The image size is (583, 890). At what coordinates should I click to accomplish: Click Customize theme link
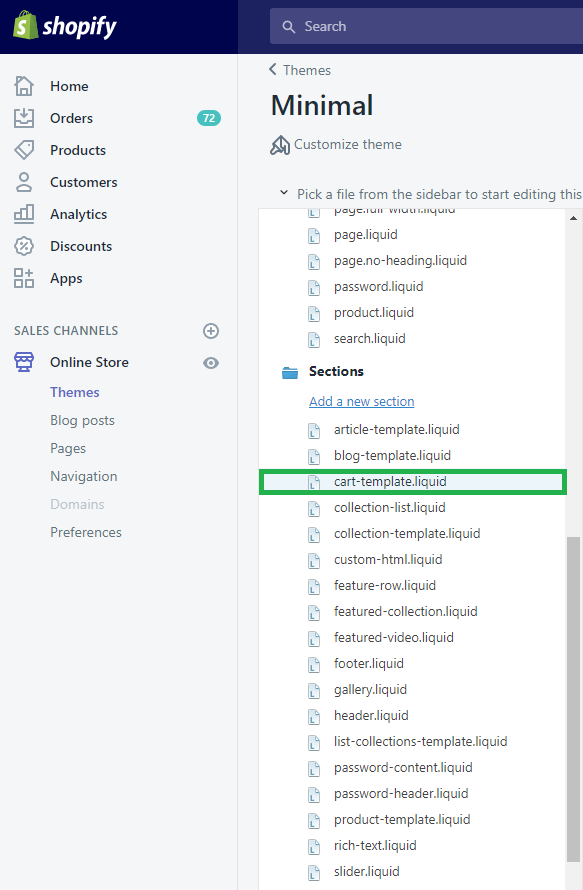347,144
